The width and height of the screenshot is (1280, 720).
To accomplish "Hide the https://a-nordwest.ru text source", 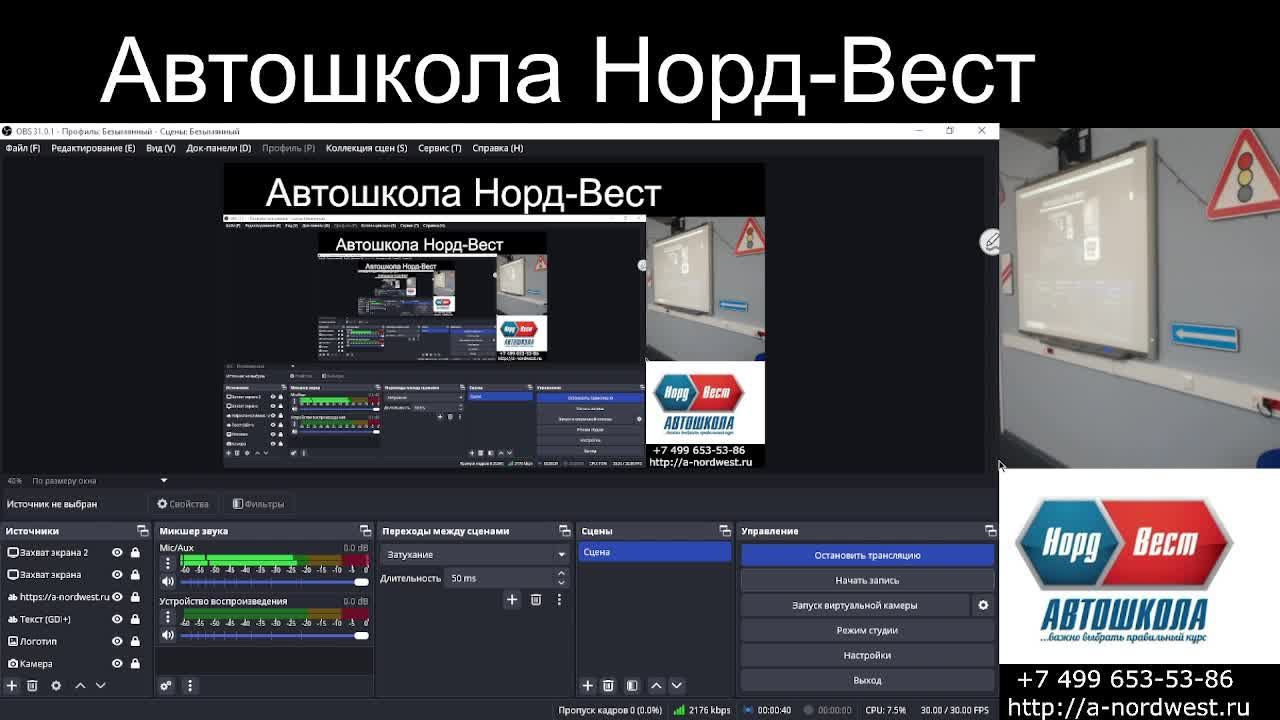I will (x=117, y=597).
